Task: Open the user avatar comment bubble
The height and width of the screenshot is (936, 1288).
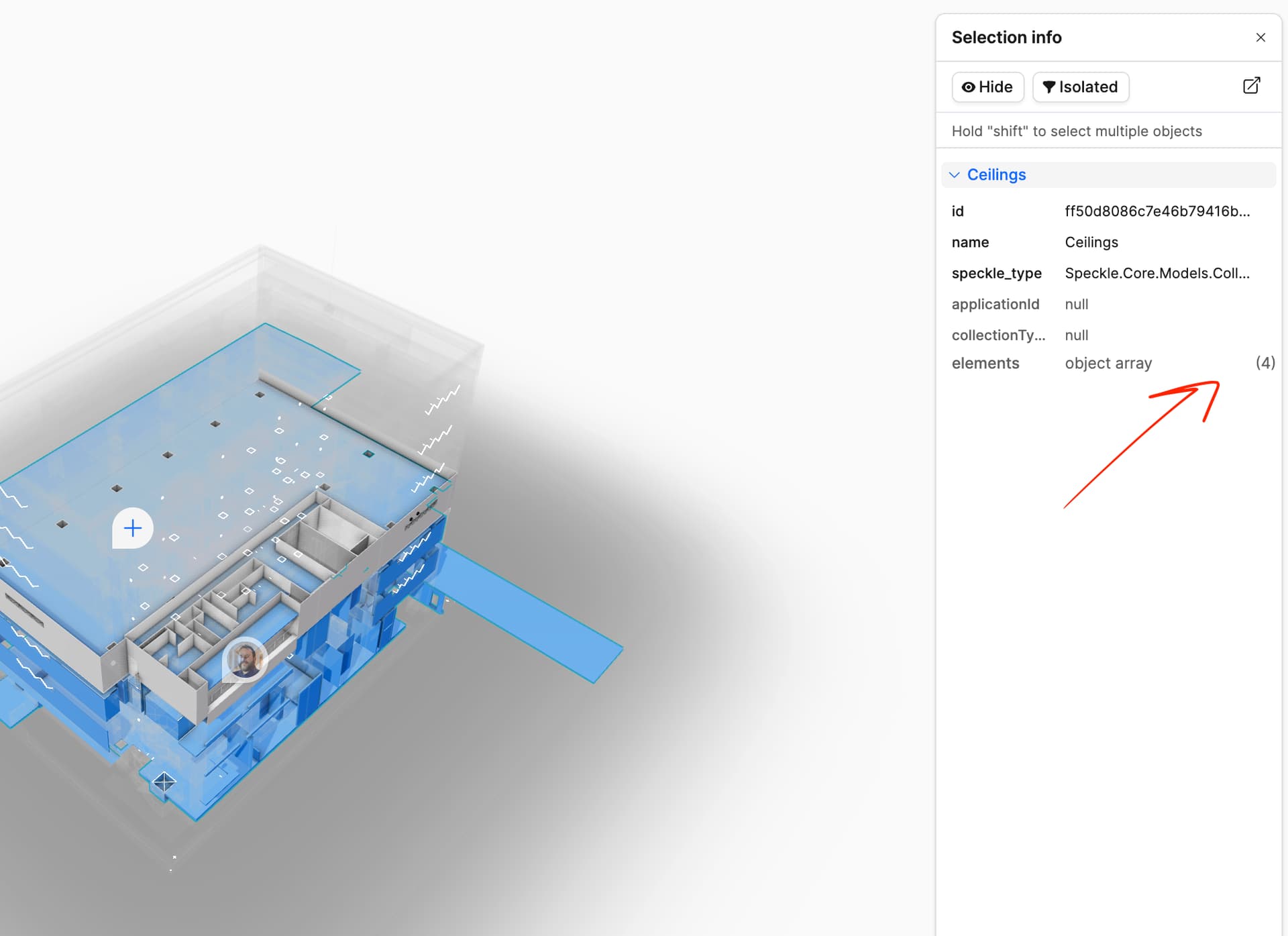Action: [x=245, y=660]
